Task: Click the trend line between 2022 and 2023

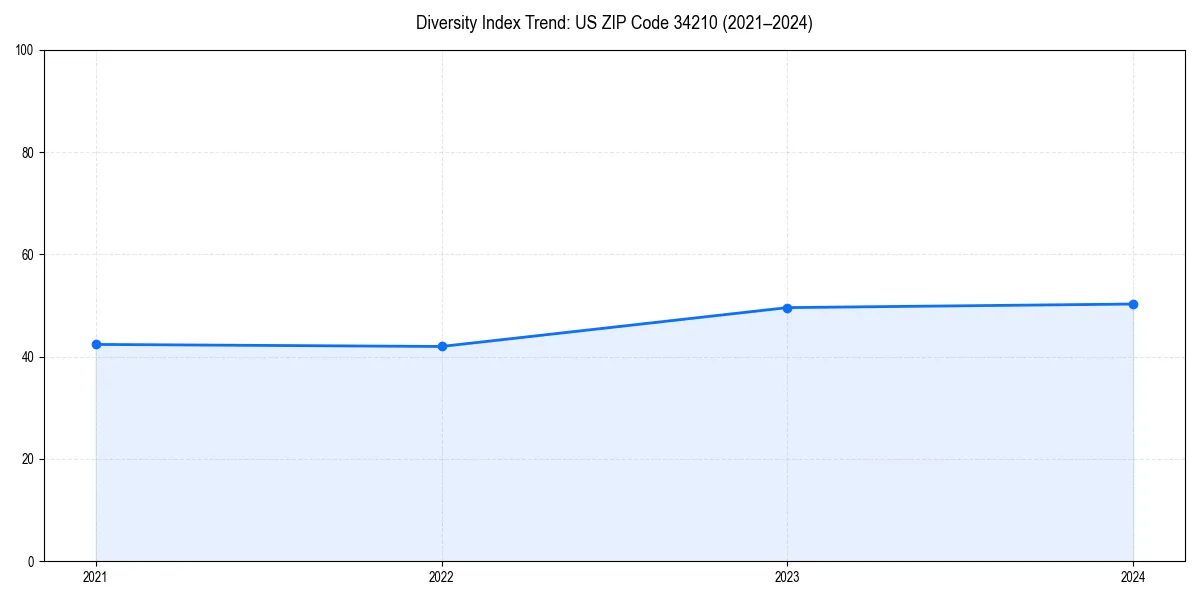Action: tap(615, 327)
